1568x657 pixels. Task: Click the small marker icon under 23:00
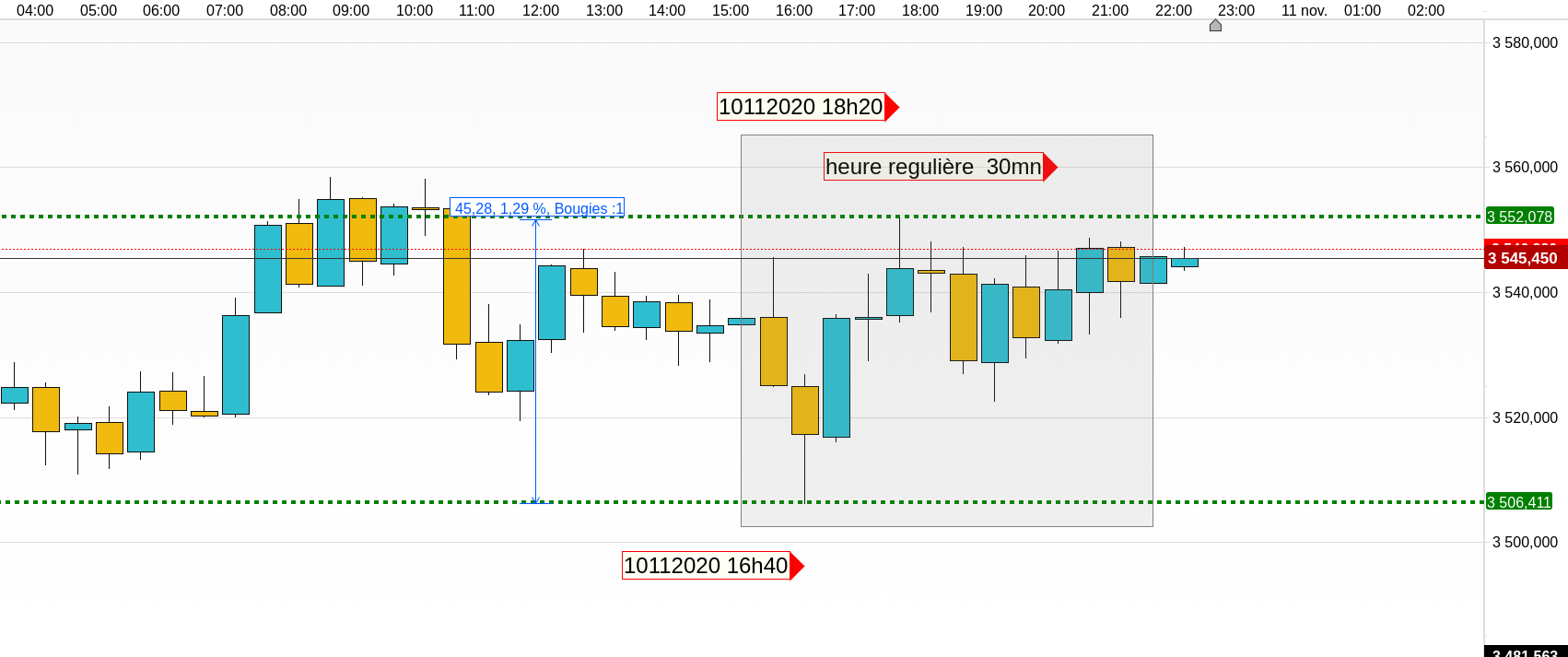[1215, 26]
